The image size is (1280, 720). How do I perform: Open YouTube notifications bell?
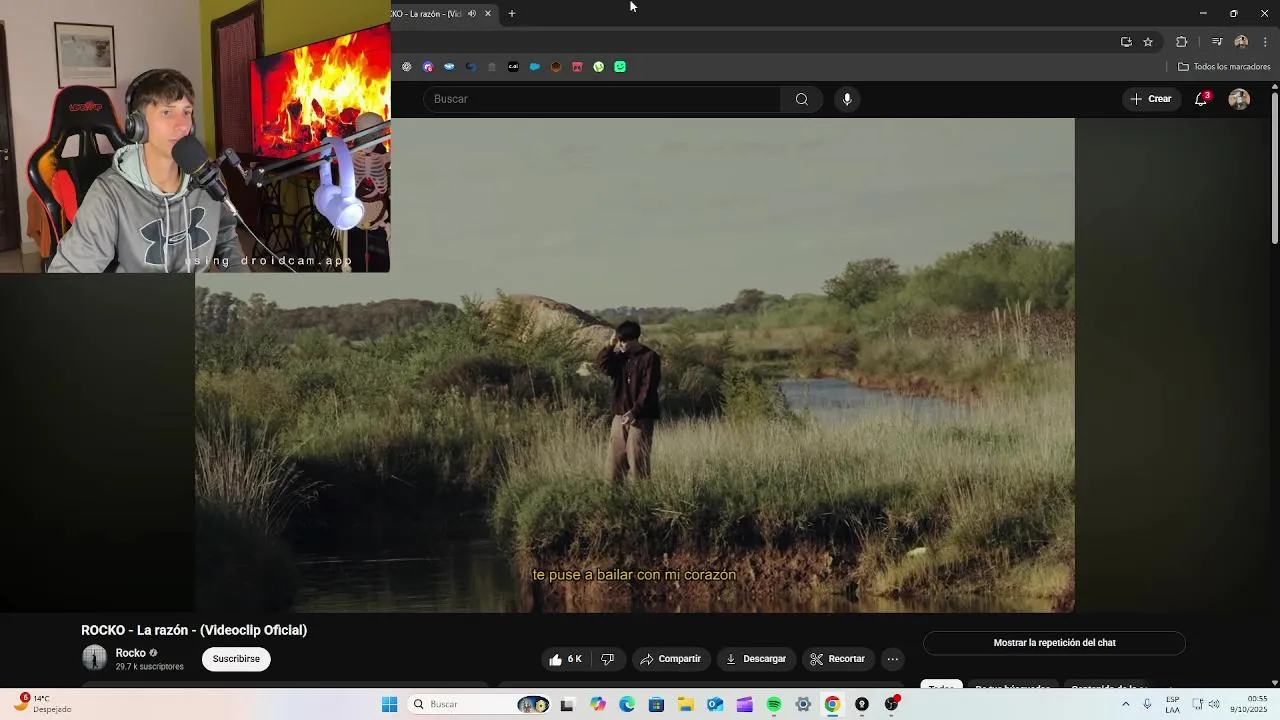[x=1201, y=99]
